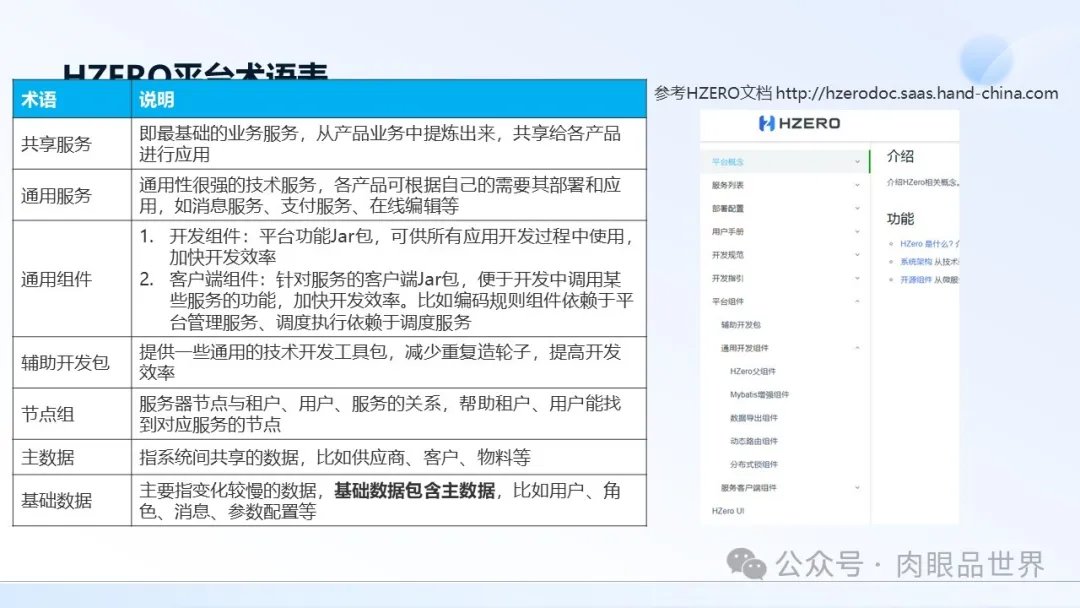Expand the 服务客户端组件 submenu chevron
This screenshot has width=1080, height=608.
[x=857, y=488]
